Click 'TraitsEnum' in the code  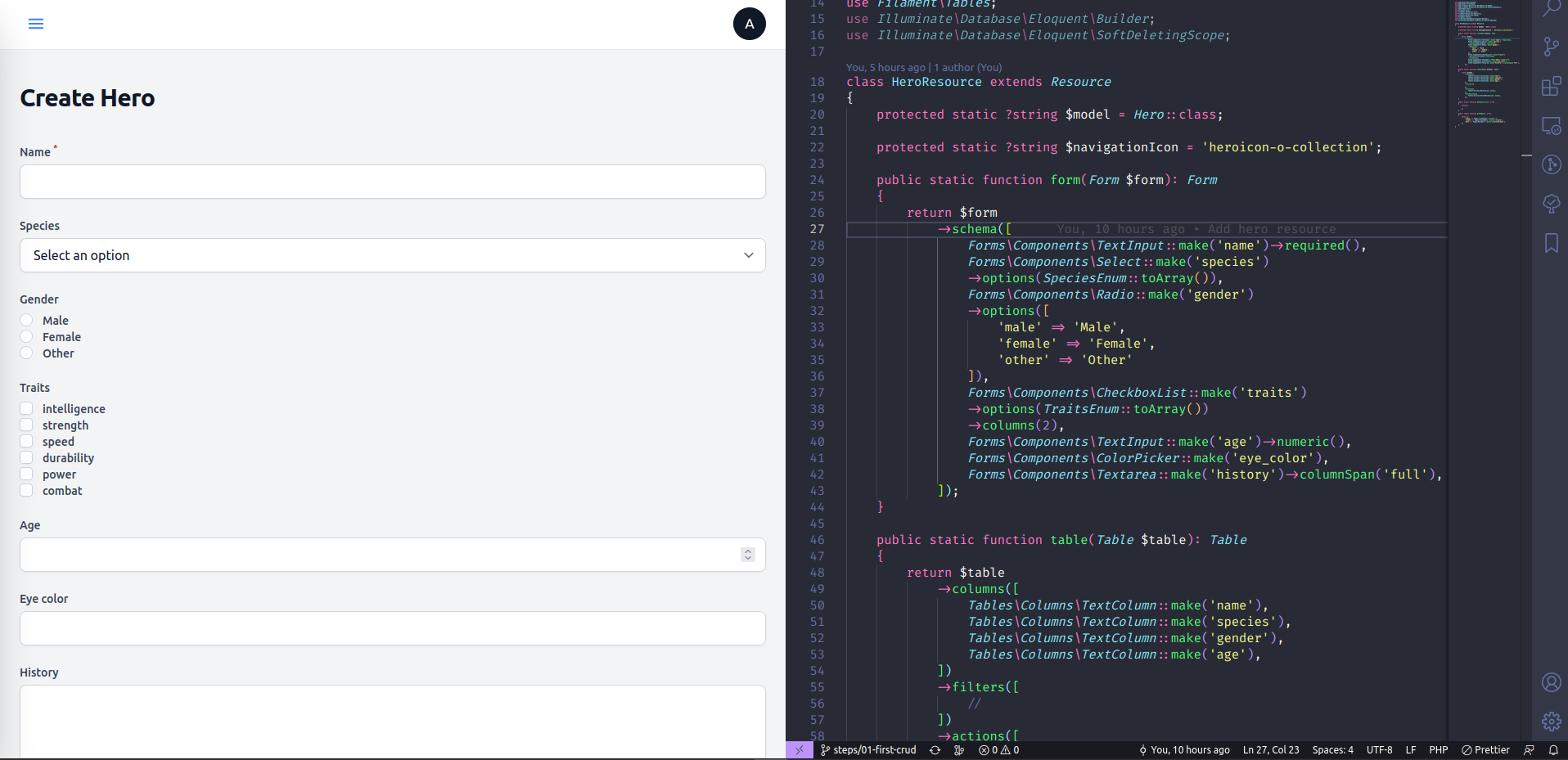pos(1081,409)
